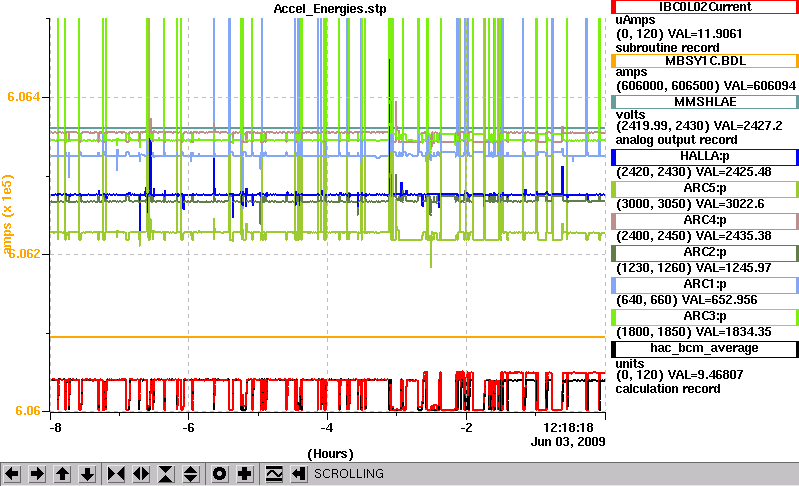Click the -8 hours x-axis label
Image resolution: width=799 pixels, height=486 pixels.
coord(55,427)
